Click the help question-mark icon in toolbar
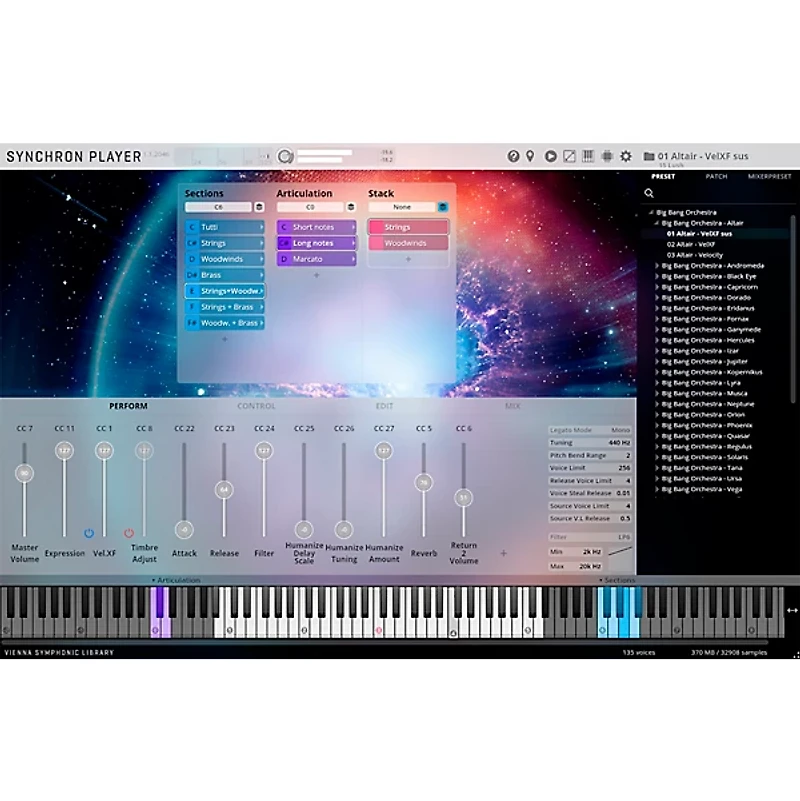This screenshot has width=800, height=801. tap(514, 157)
